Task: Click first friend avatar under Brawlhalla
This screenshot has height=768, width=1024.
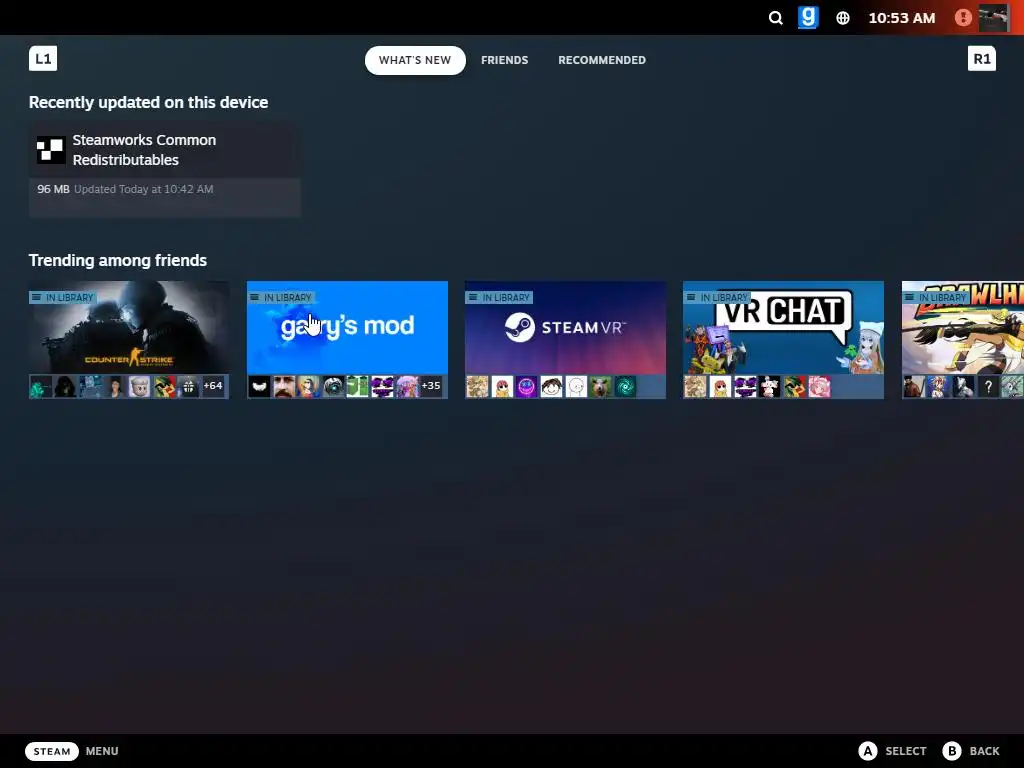Action: pyautogui.click(x=914, y=387)
